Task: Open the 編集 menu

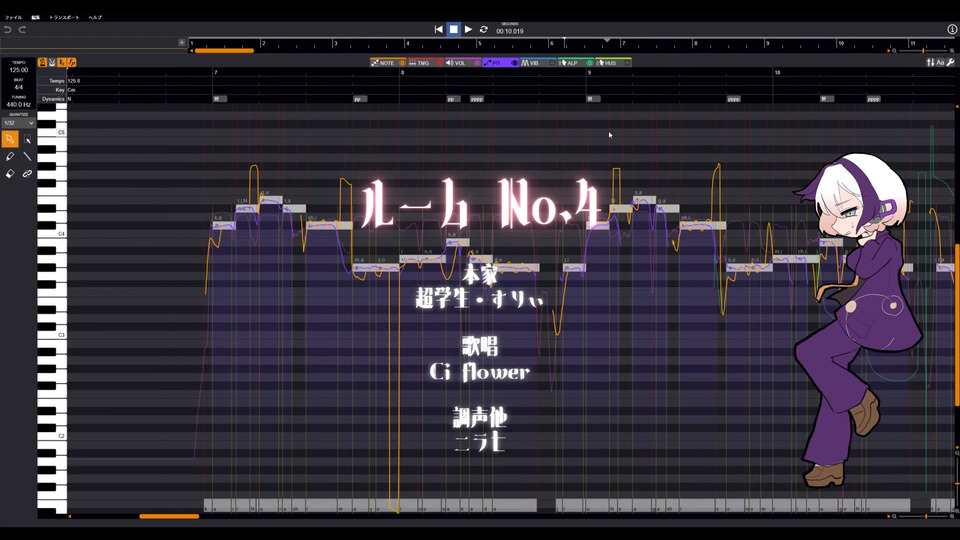Action: (36, 18)
